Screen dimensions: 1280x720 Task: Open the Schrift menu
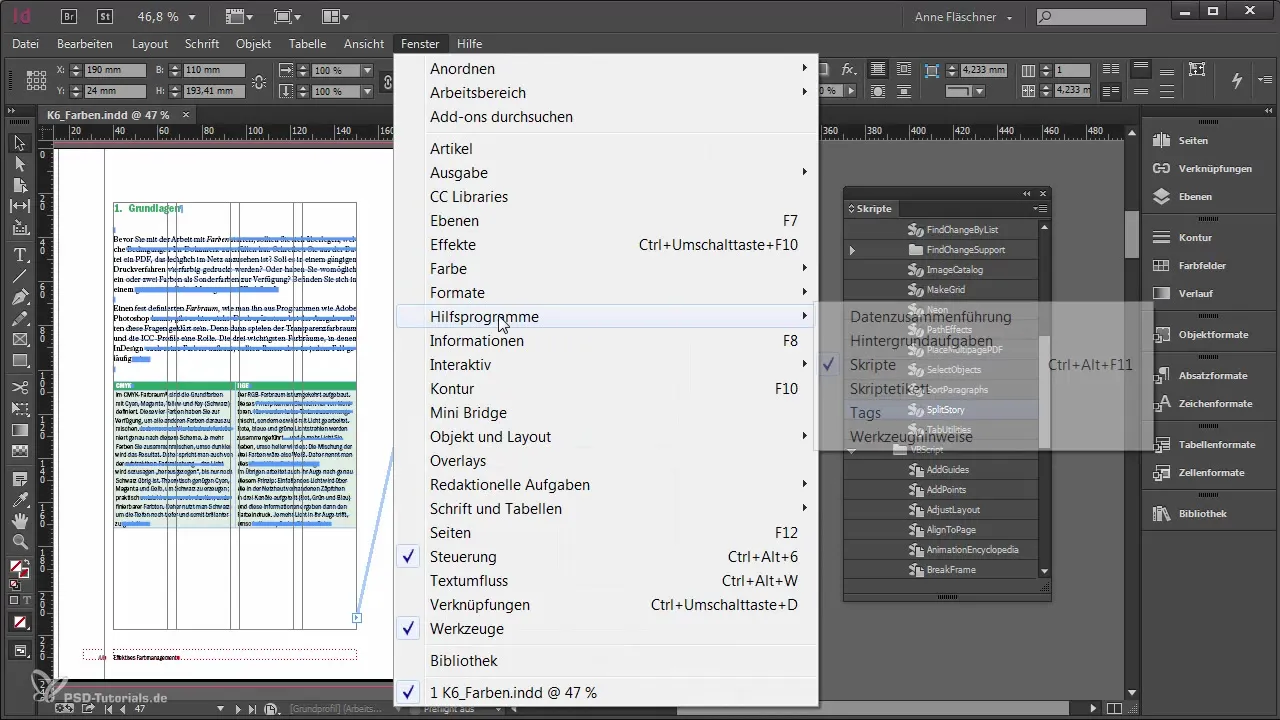[201, 44]
